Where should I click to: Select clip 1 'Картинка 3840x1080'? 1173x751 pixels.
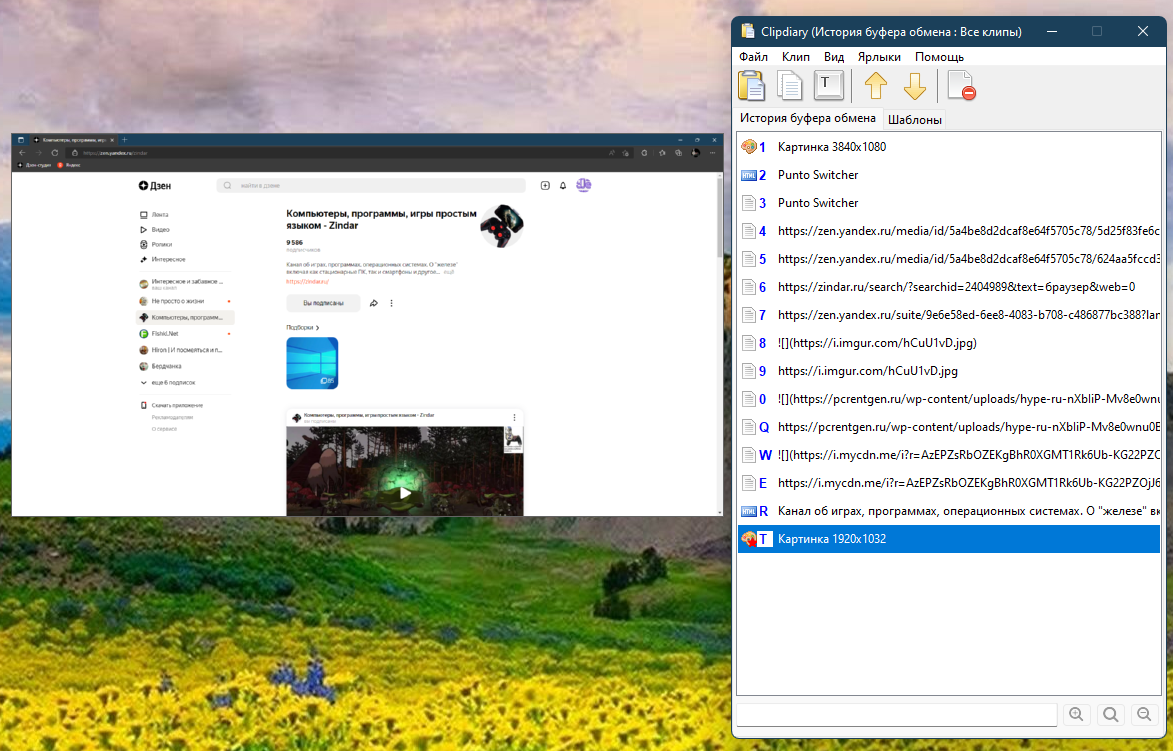pos(949,147)
